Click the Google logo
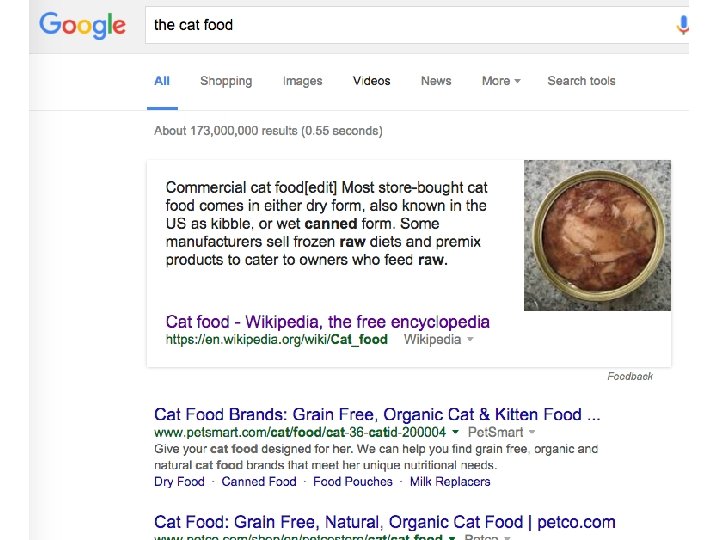 pyautogui.click(x=82, y=25)
